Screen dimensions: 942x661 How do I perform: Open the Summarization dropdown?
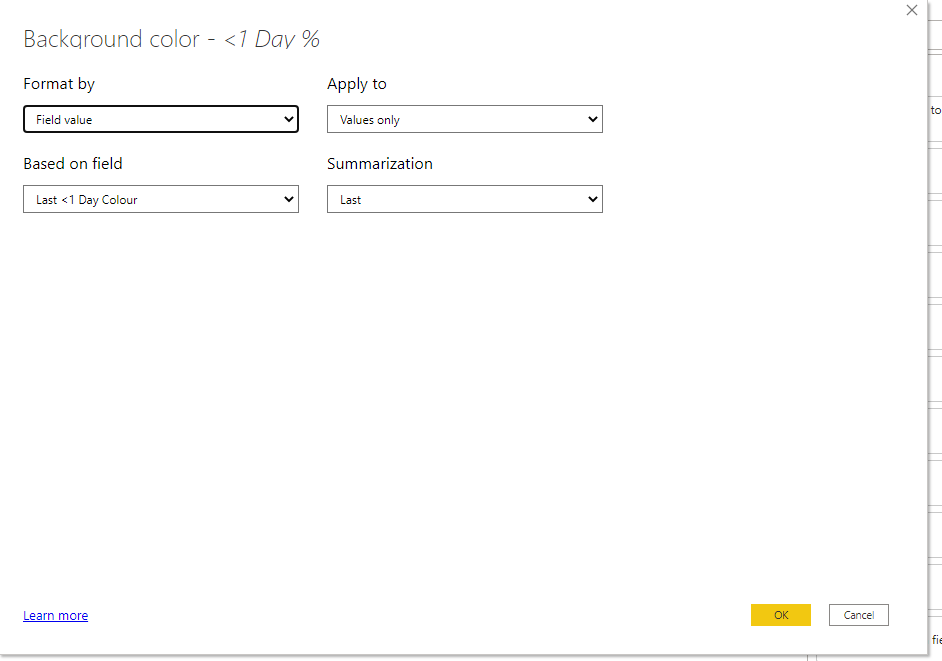click(x=464, y=199)
